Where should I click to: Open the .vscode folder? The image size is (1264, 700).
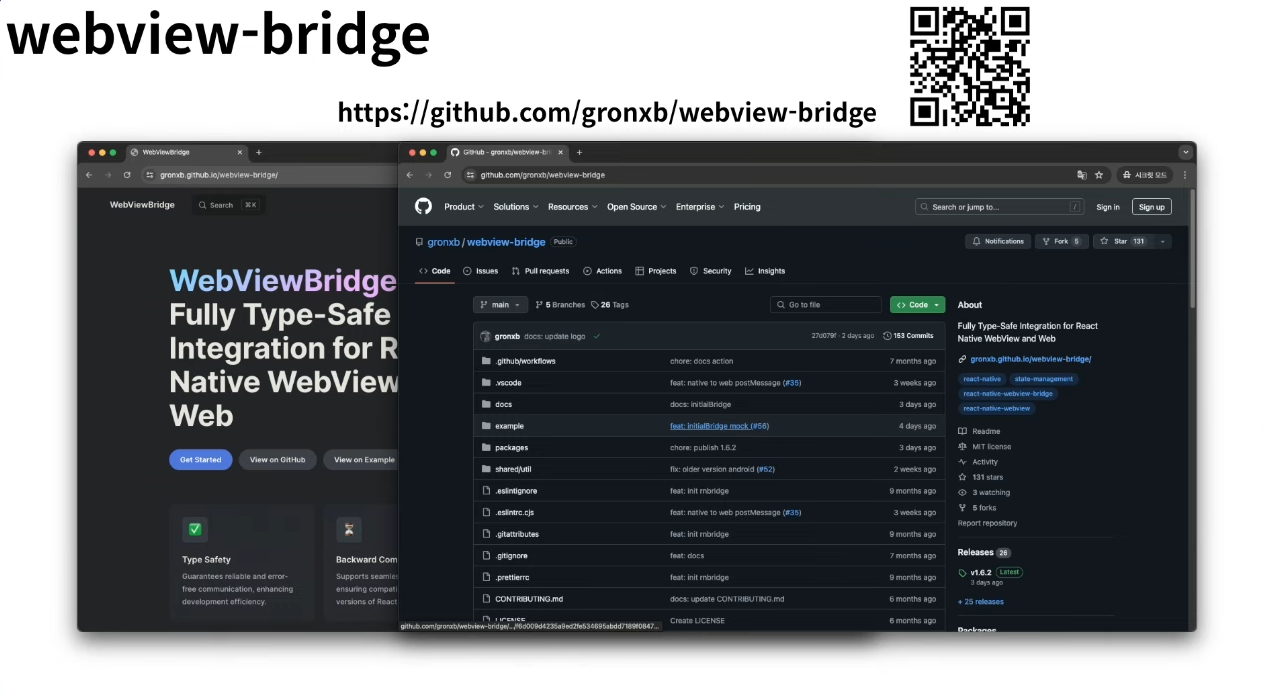508,383
